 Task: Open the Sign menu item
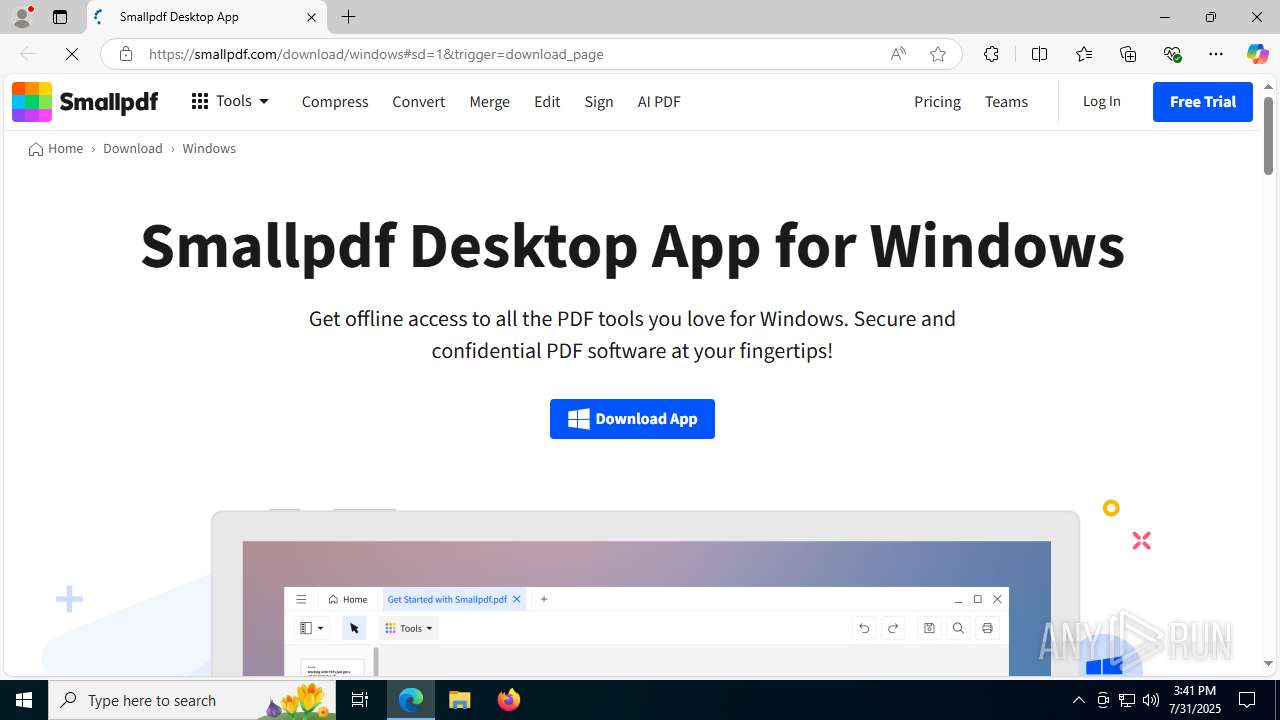pyautogui.click(x=599, y=101)
